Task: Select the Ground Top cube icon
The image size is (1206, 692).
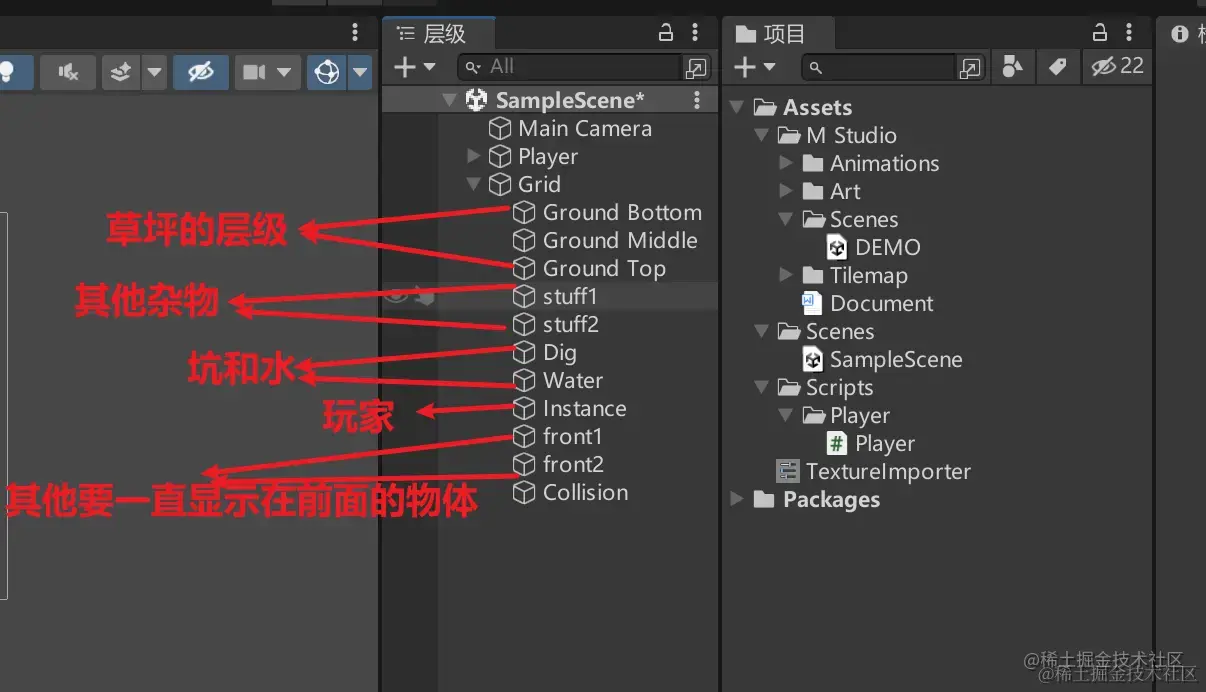Action: (524, 268)
